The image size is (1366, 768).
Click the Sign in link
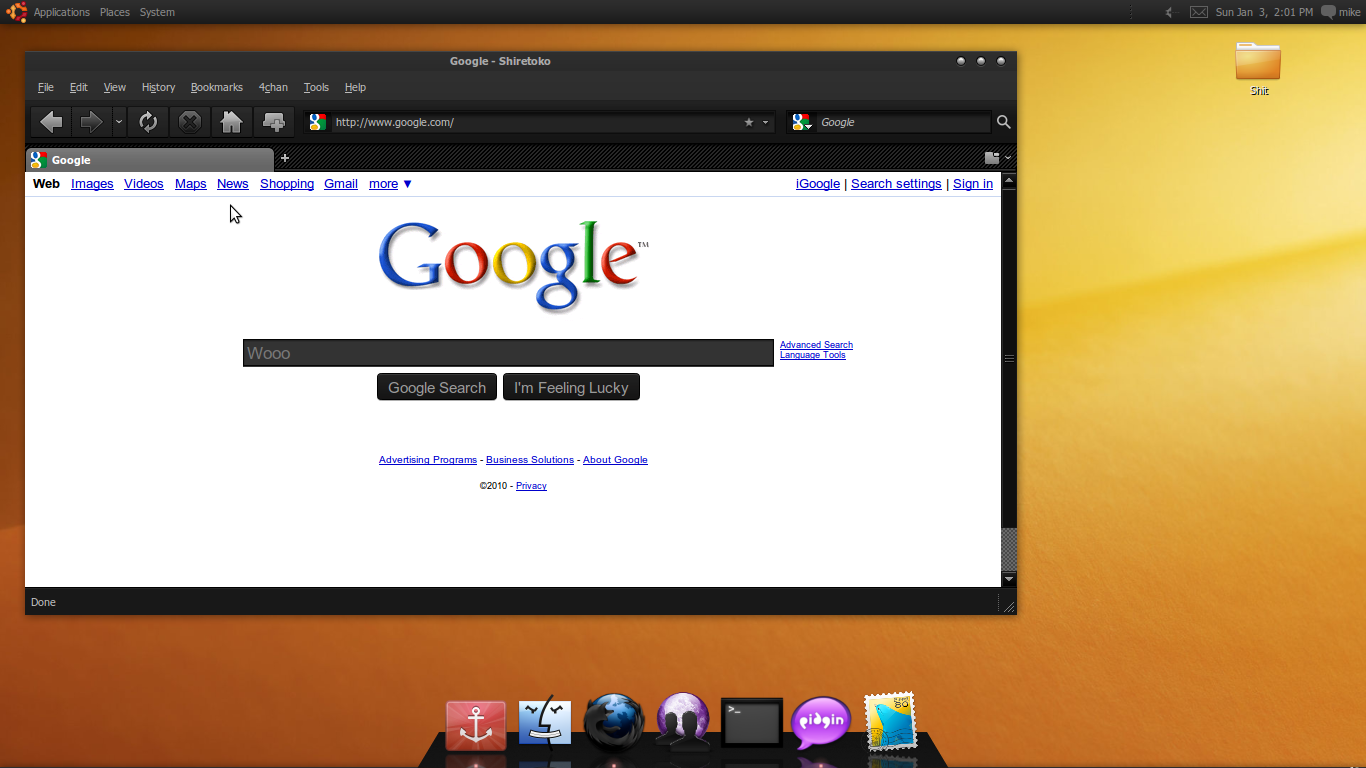coord(973,184)
